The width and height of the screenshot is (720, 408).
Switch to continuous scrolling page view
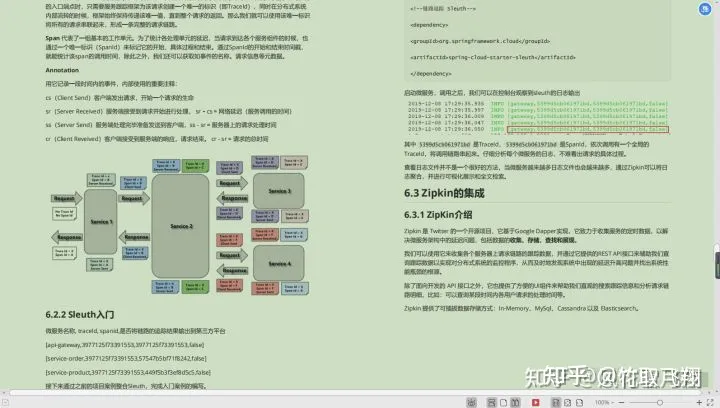pos(491,402)
